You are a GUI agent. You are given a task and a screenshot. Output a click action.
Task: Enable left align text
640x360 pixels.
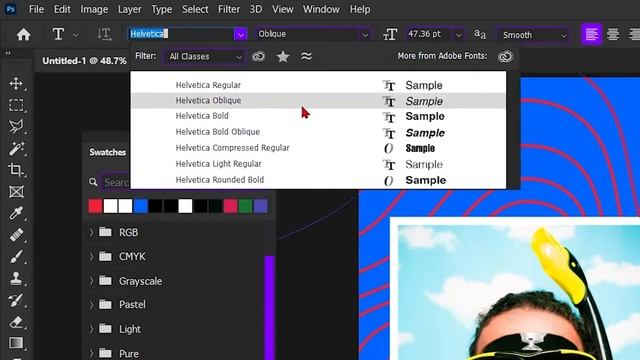pyautogui.click(x=591, y=34)
